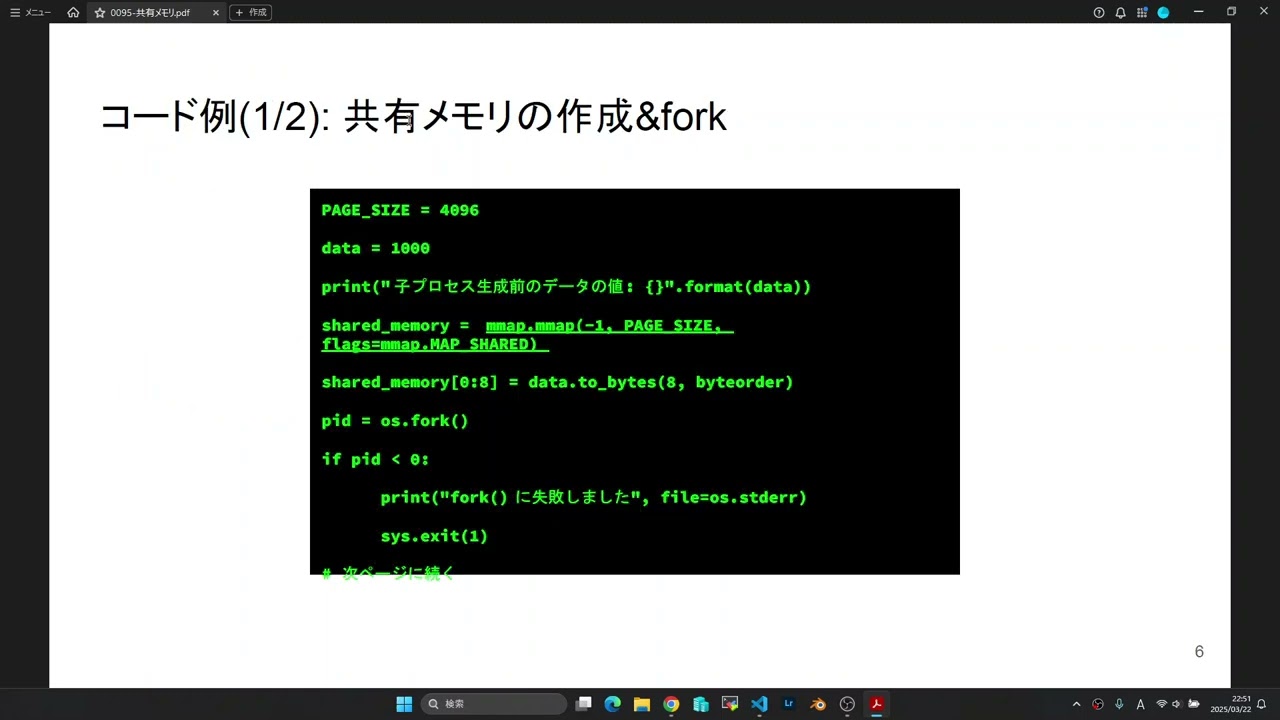Open OBS Studio from taskbar
Viewport: 1280px width, 720px height.
847,704
